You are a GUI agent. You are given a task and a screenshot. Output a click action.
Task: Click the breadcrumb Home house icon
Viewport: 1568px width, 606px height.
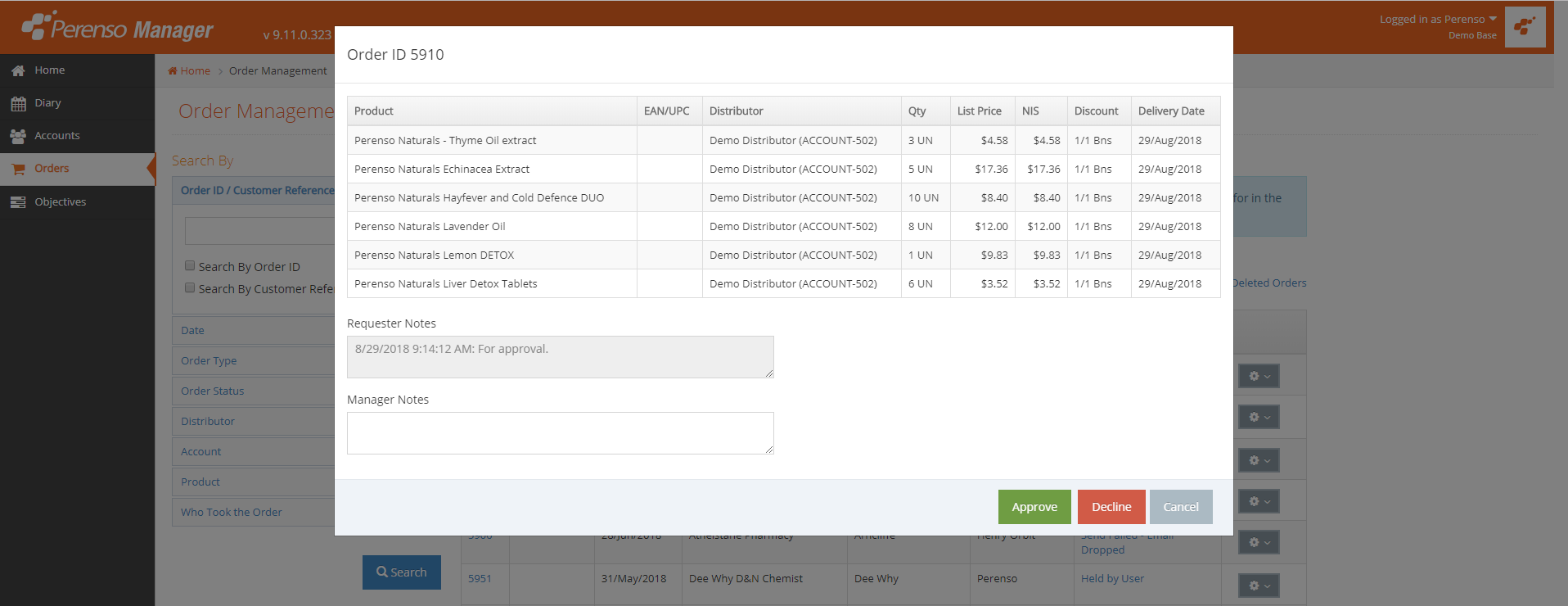[173, 71]
